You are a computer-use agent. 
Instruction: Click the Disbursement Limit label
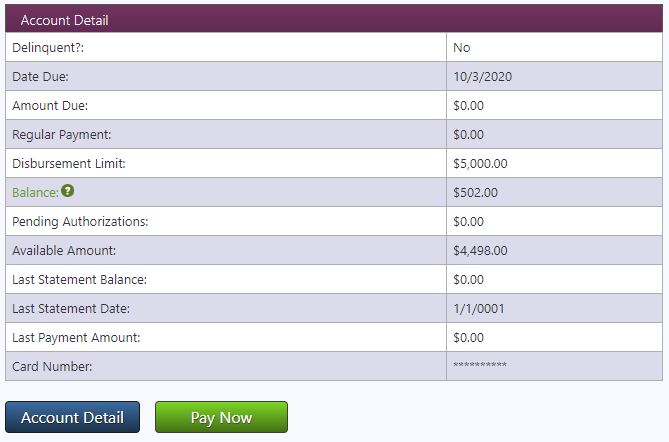[x=69, y=163]
